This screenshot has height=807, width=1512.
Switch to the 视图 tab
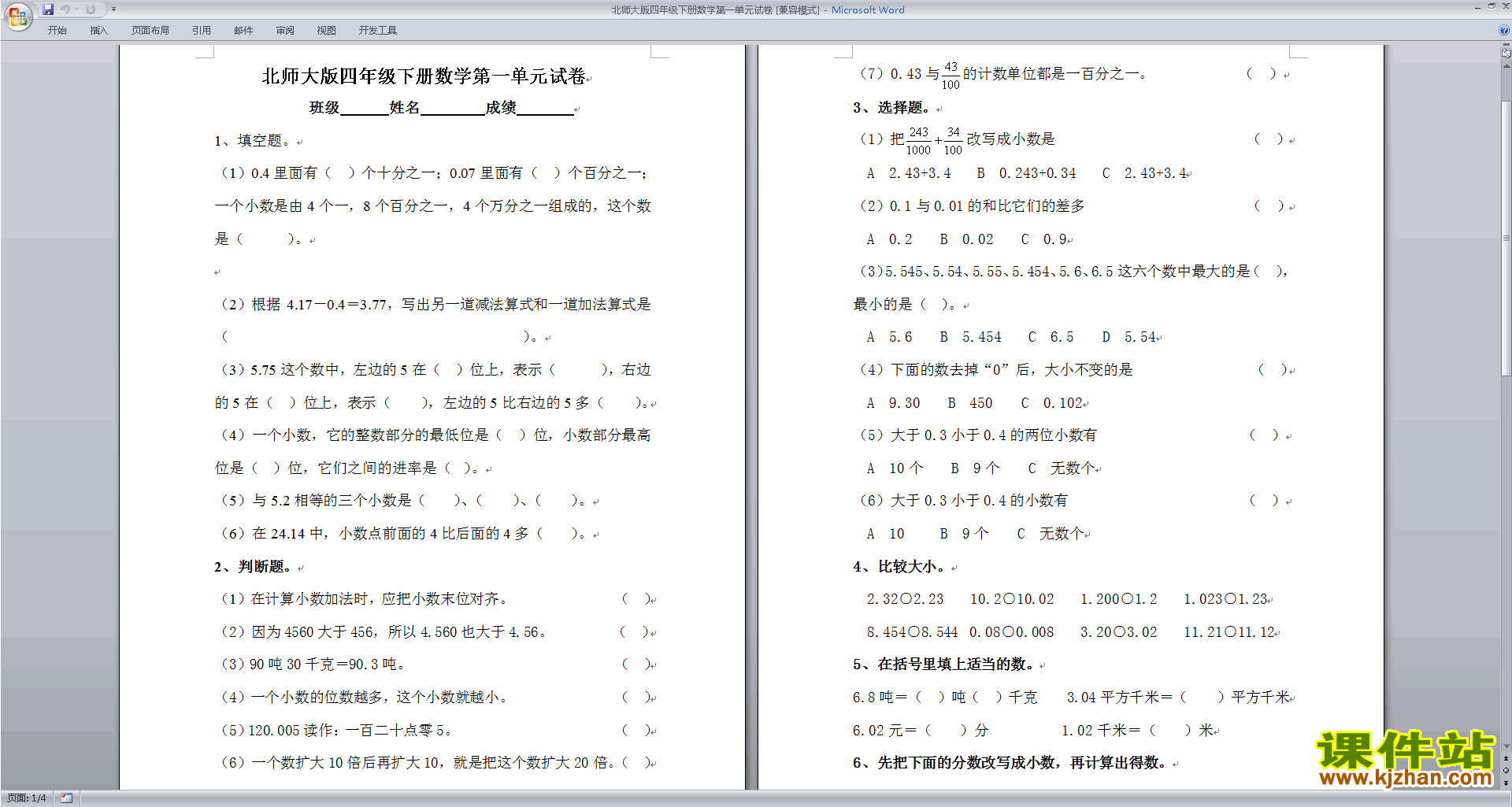(x=327, y=30)
